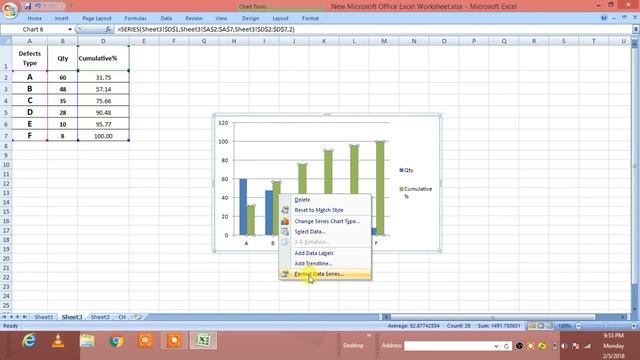
Task: Open the Chart Tools Layout tab
Action: 280,18
